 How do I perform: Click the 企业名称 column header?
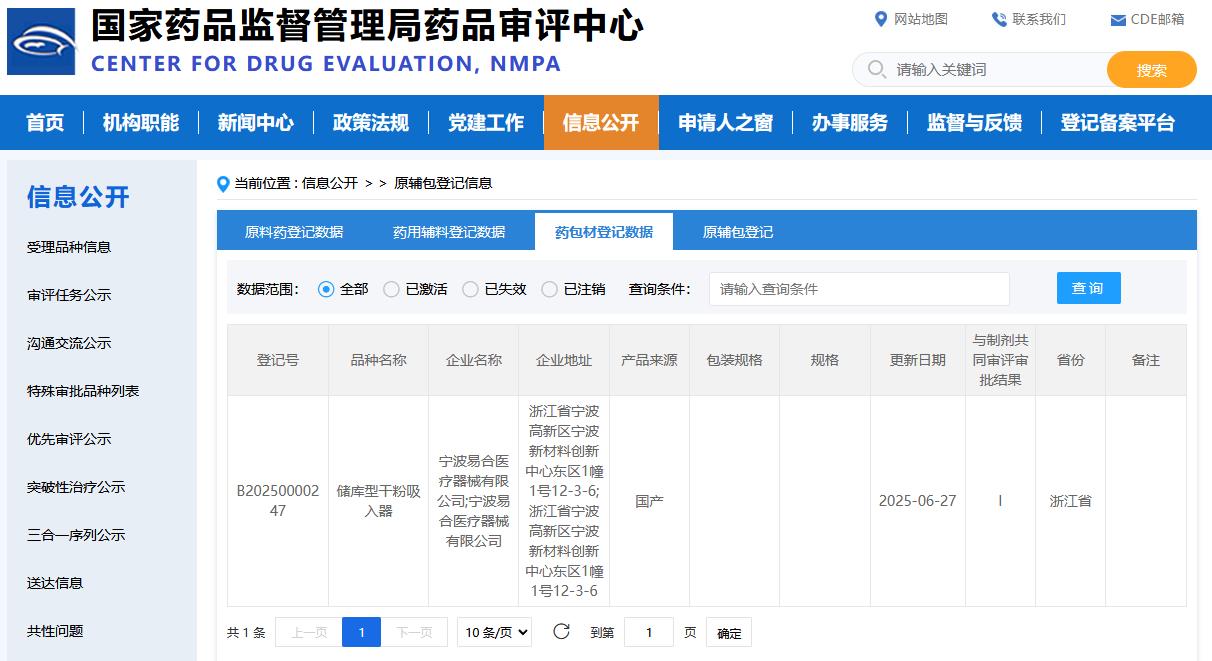click(474, 360)
